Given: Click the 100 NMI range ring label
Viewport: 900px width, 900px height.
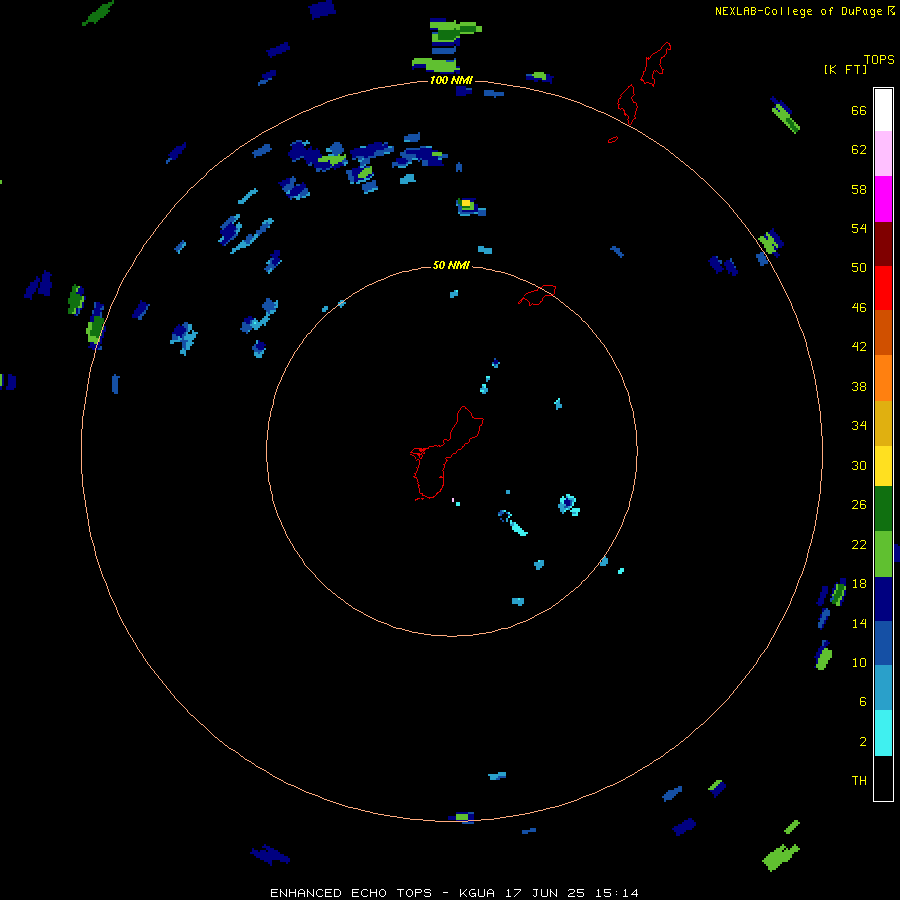Looking at the screenshot, I should click(x=451, y=80).
